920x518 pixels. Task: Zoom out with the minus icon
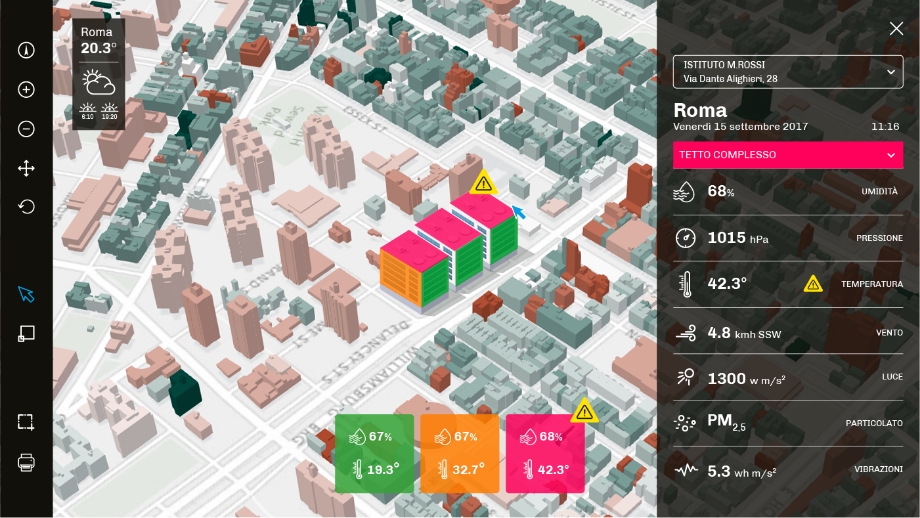tap(26, 129)
